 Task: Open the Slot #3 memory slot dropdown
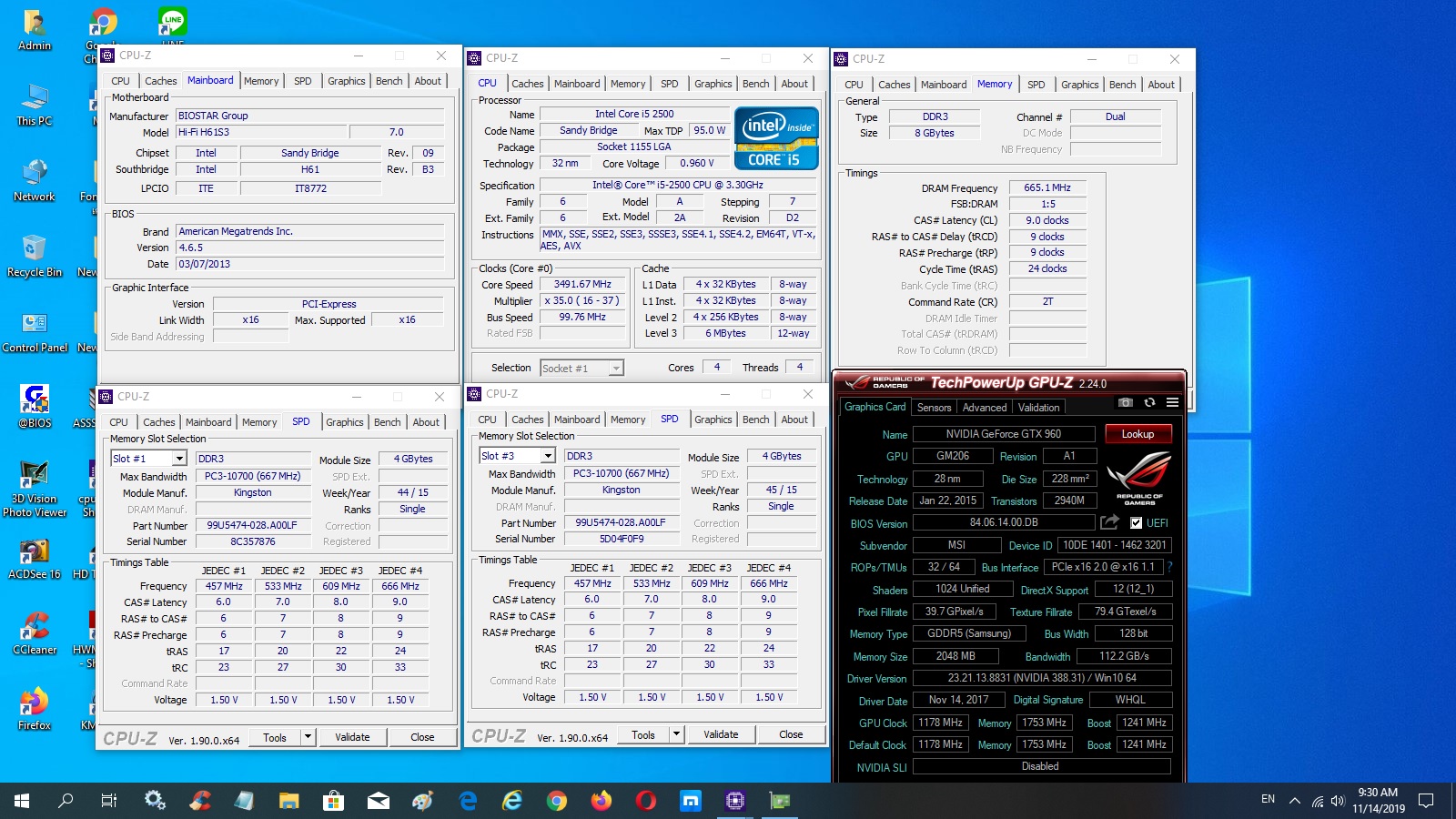[548, 456]
